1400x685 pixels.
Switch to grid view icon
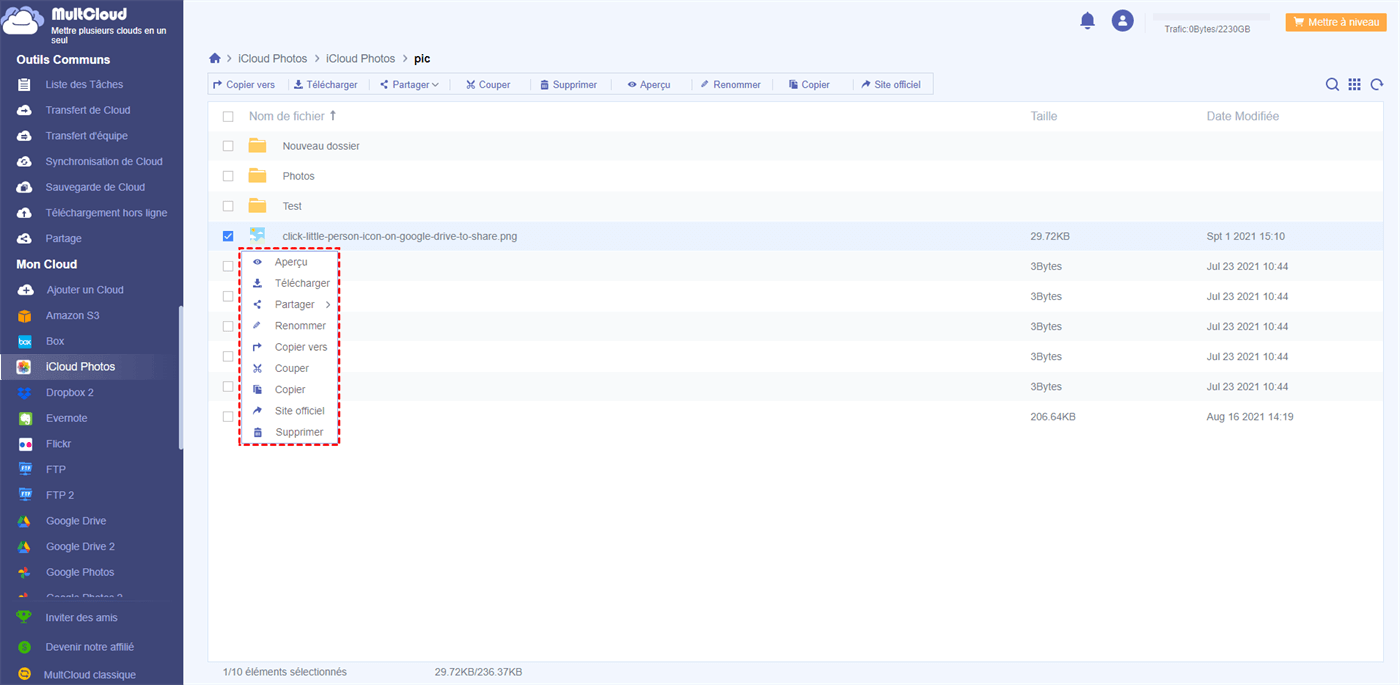point(1354,85)
